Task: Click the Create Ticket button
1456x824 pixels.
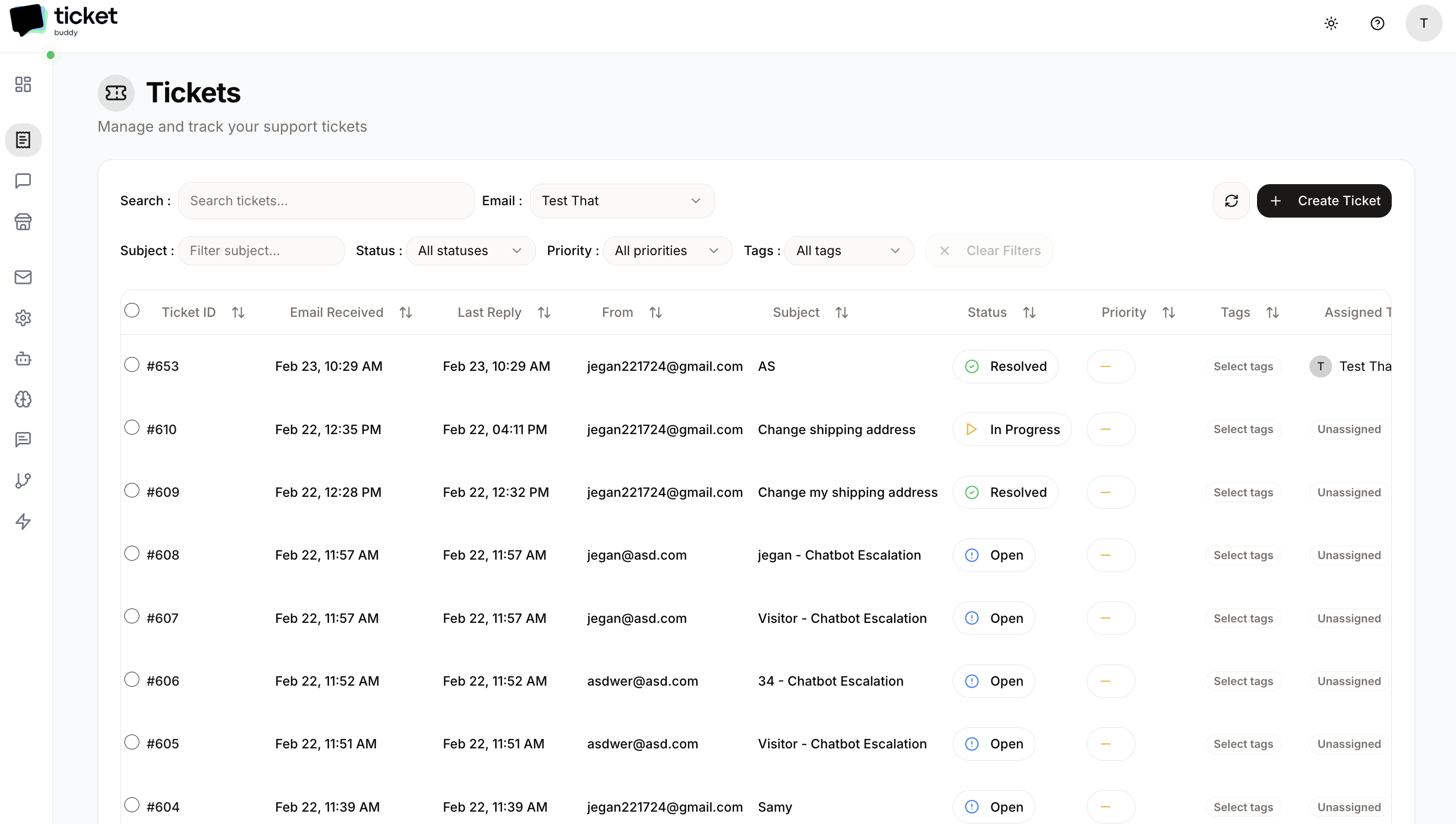Action: pyautogui.click(x=1324, y=200)
